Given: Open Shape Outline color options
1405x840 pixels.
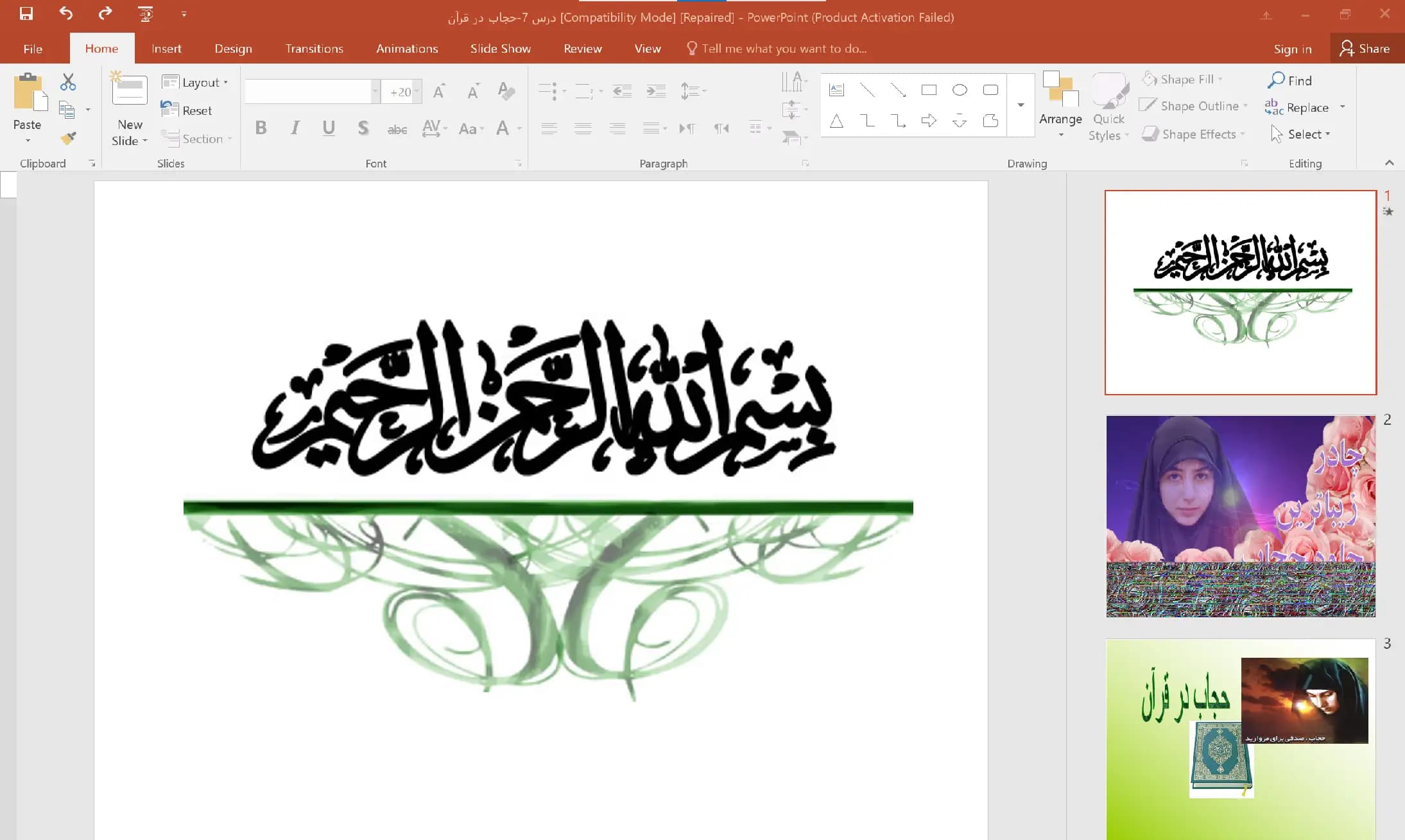Looking at the screenshot, I should [x=1193, y=106].
